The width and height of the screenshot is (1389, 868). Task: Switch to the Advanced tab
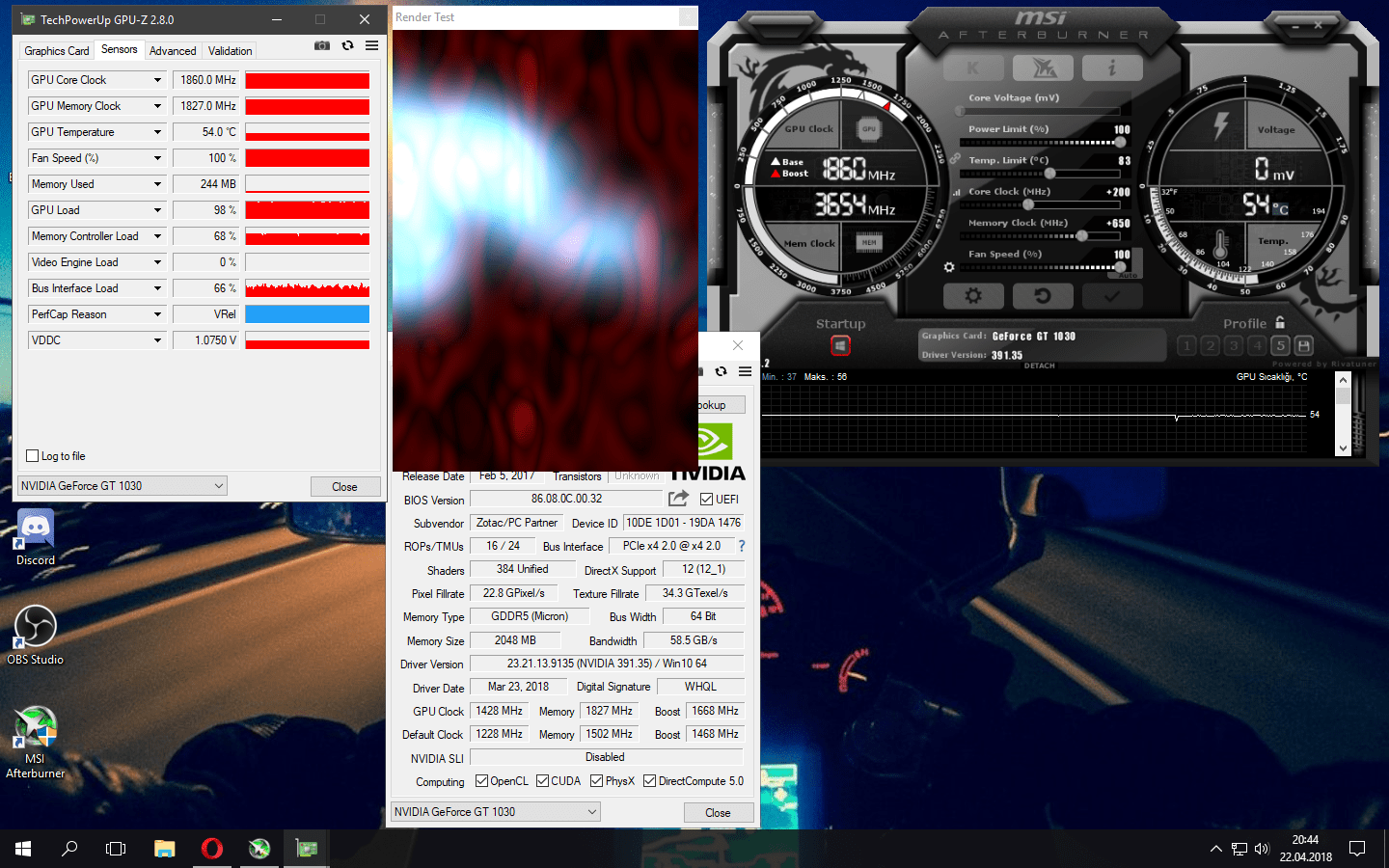pos(173,51)
